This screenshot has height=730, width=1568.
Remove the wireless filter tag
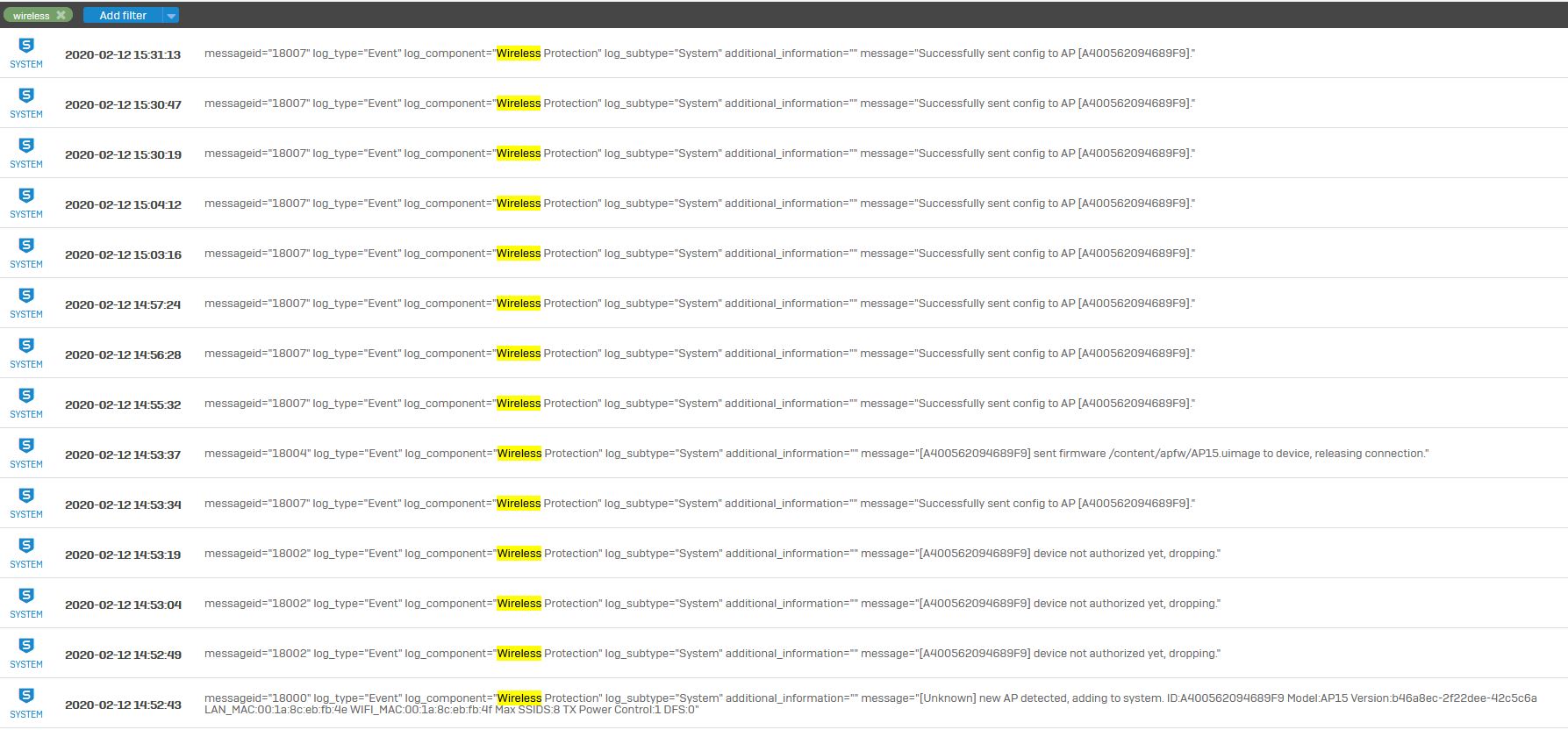(x=61, y=15)
